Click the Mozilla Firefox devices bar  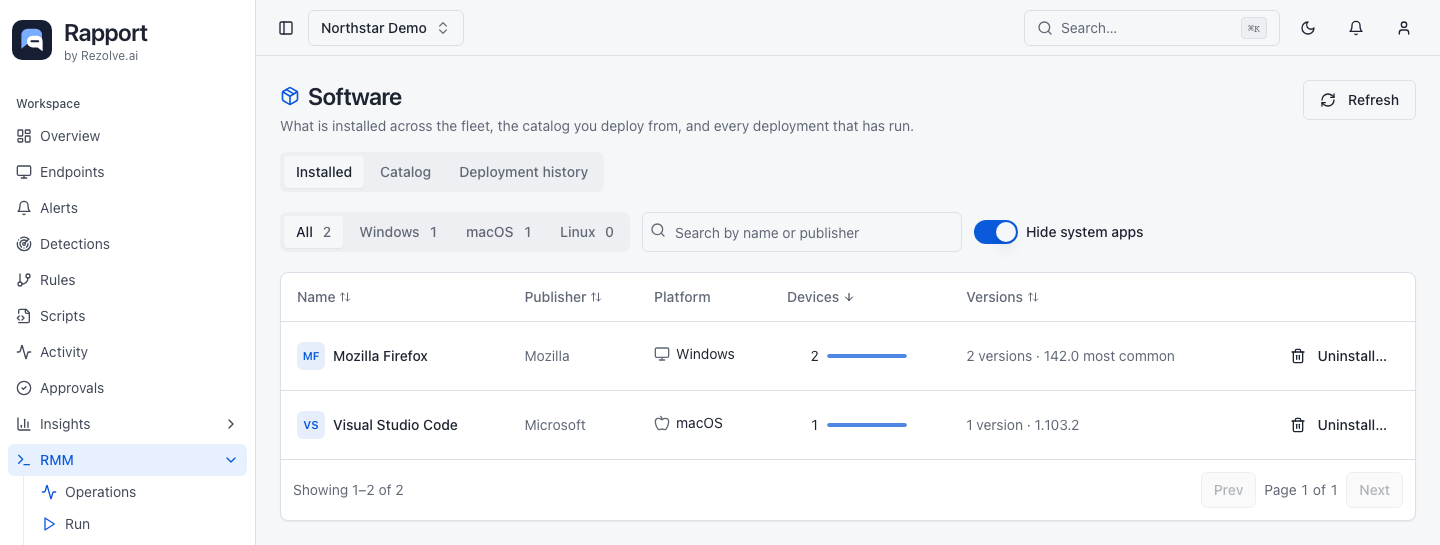(x=867, y=356)
